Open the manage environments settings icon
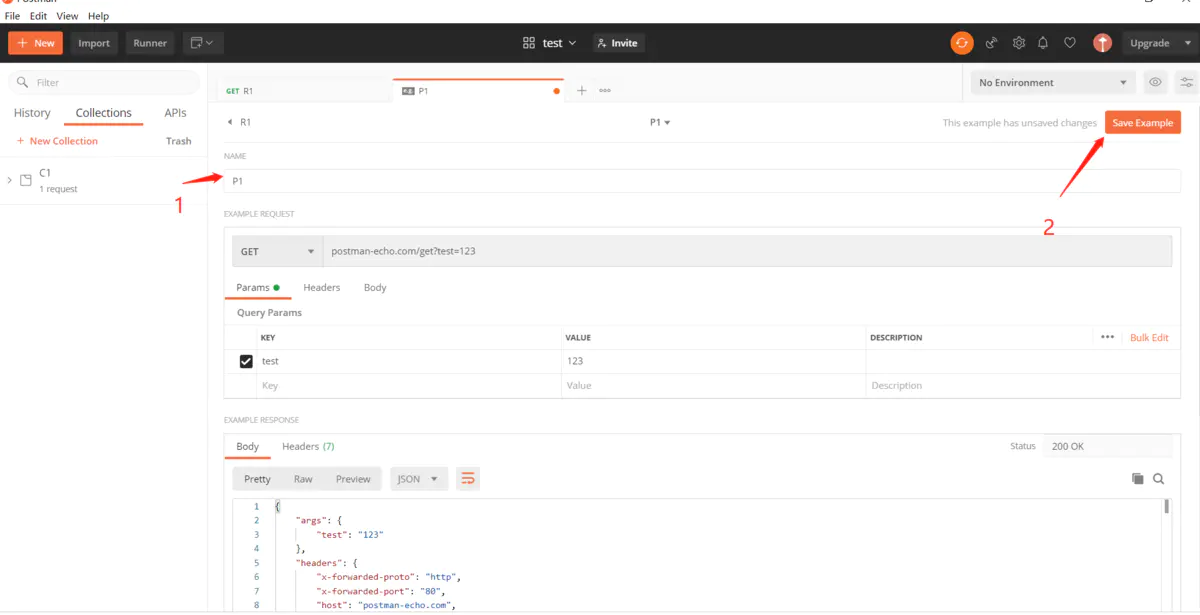This screenshot has height=615, width=1200. pyautogui.click(x=1187, y=82)
